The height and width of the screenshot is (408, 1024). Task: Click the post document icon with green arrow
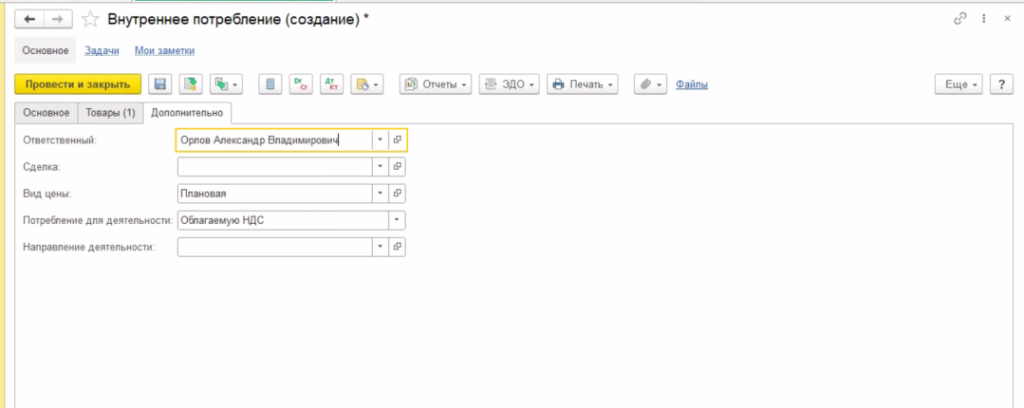pyautogui.click(x=191, y=85)
